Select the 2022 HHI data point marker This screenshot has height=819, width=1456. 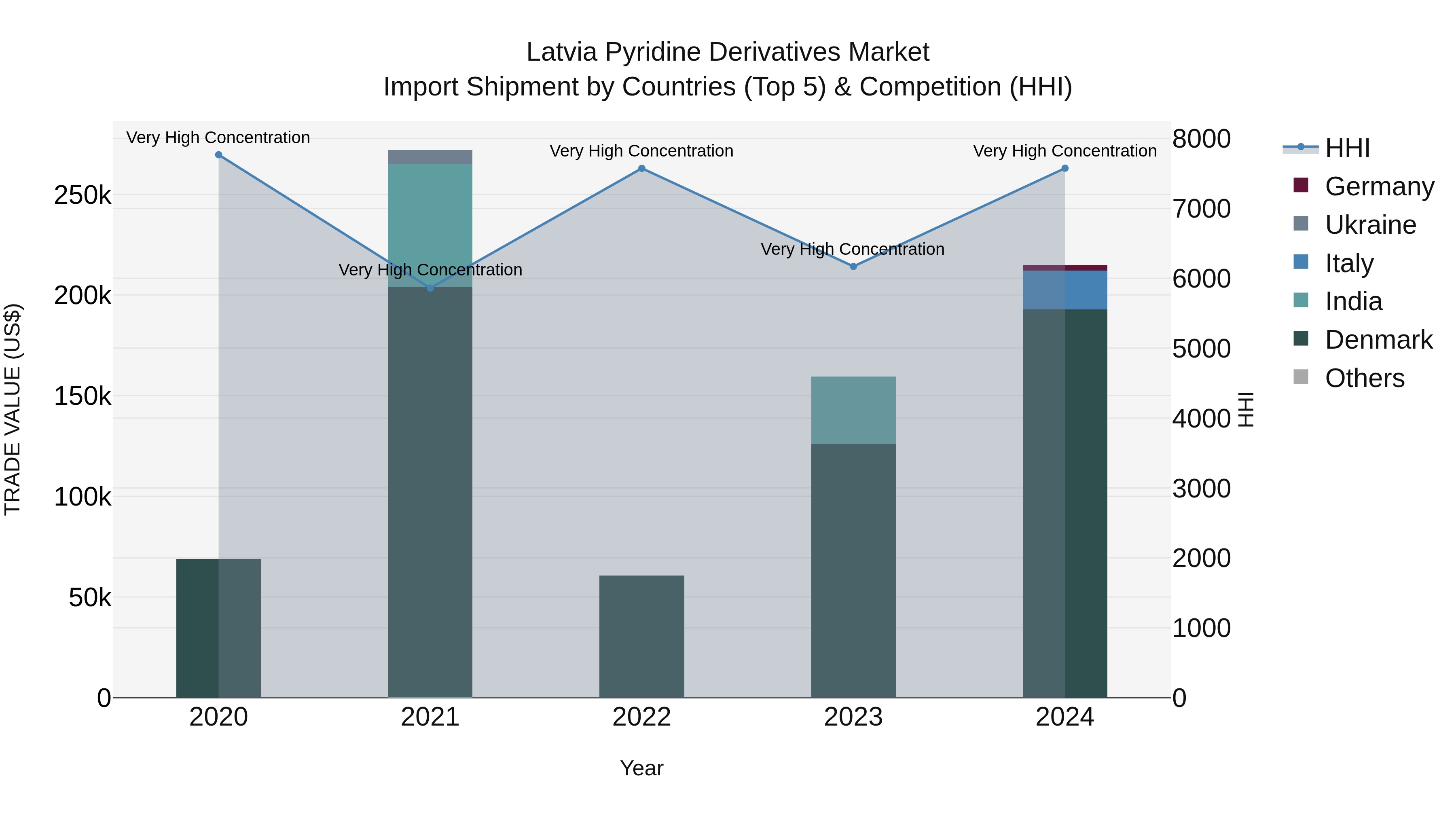pyautogui.click(x=641, y=168)
